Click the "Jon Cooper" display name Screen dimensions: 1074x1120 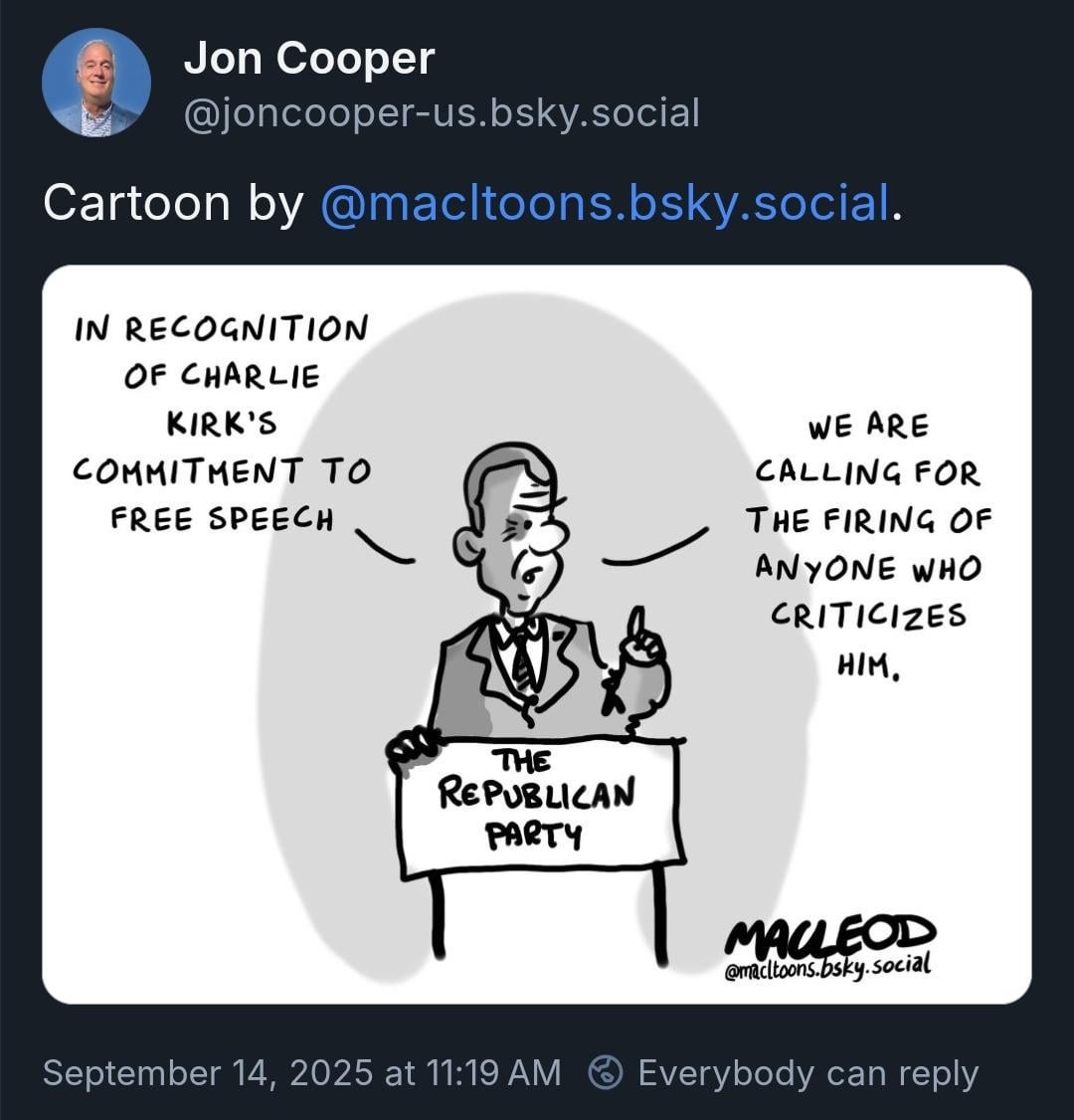pyautogui.click(x=309, y=58)
